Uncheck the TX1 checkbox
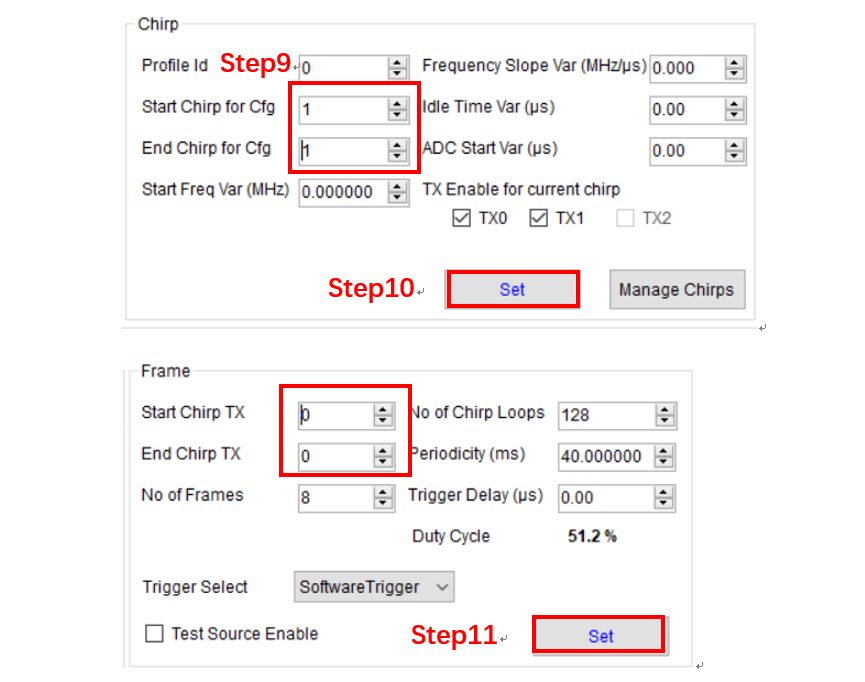 pyautogui.click(x=539, y=218)
